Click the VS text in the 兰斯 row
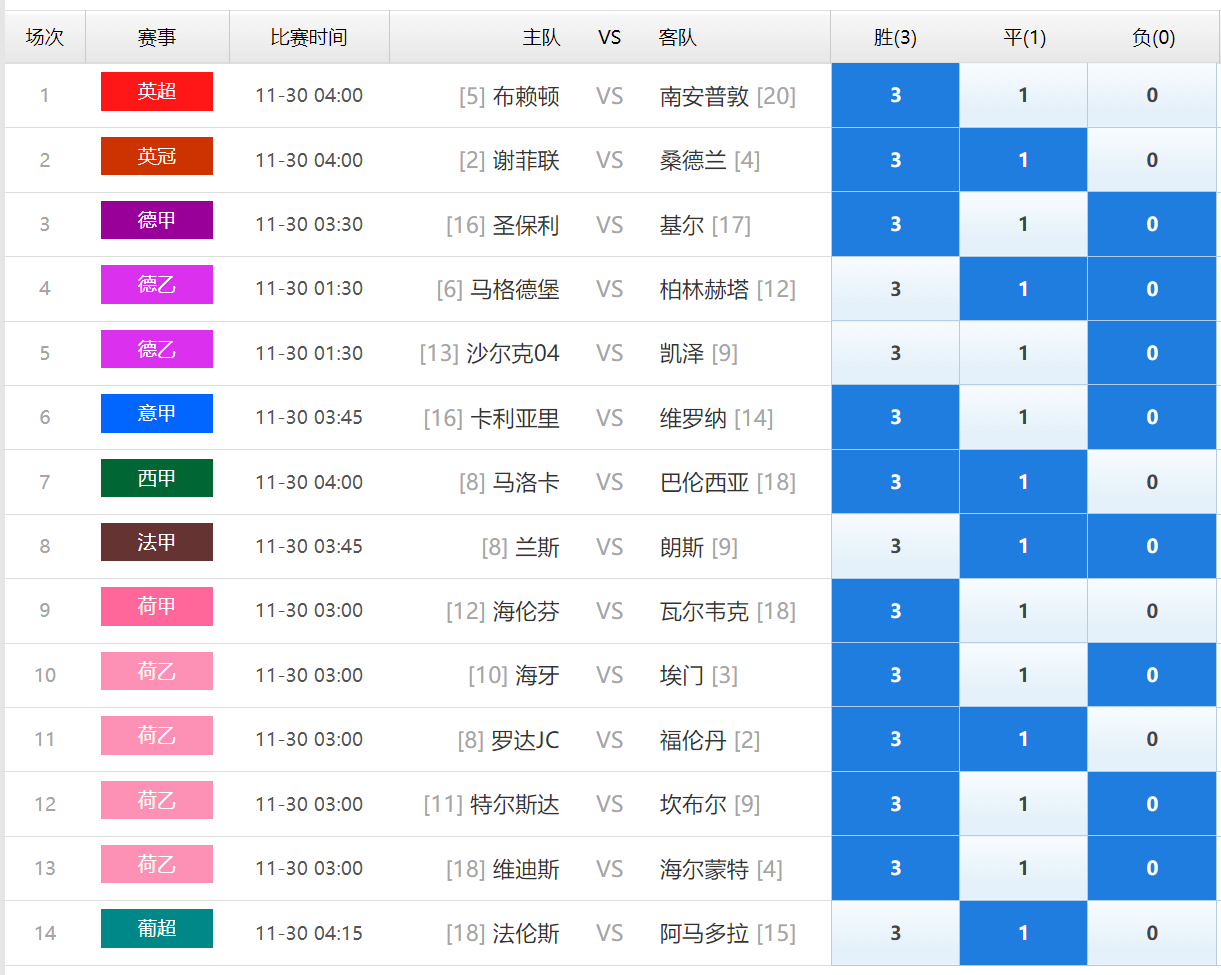Image resolution: width=1221 pixels, height=975 pixels. [x=609, y=547]
